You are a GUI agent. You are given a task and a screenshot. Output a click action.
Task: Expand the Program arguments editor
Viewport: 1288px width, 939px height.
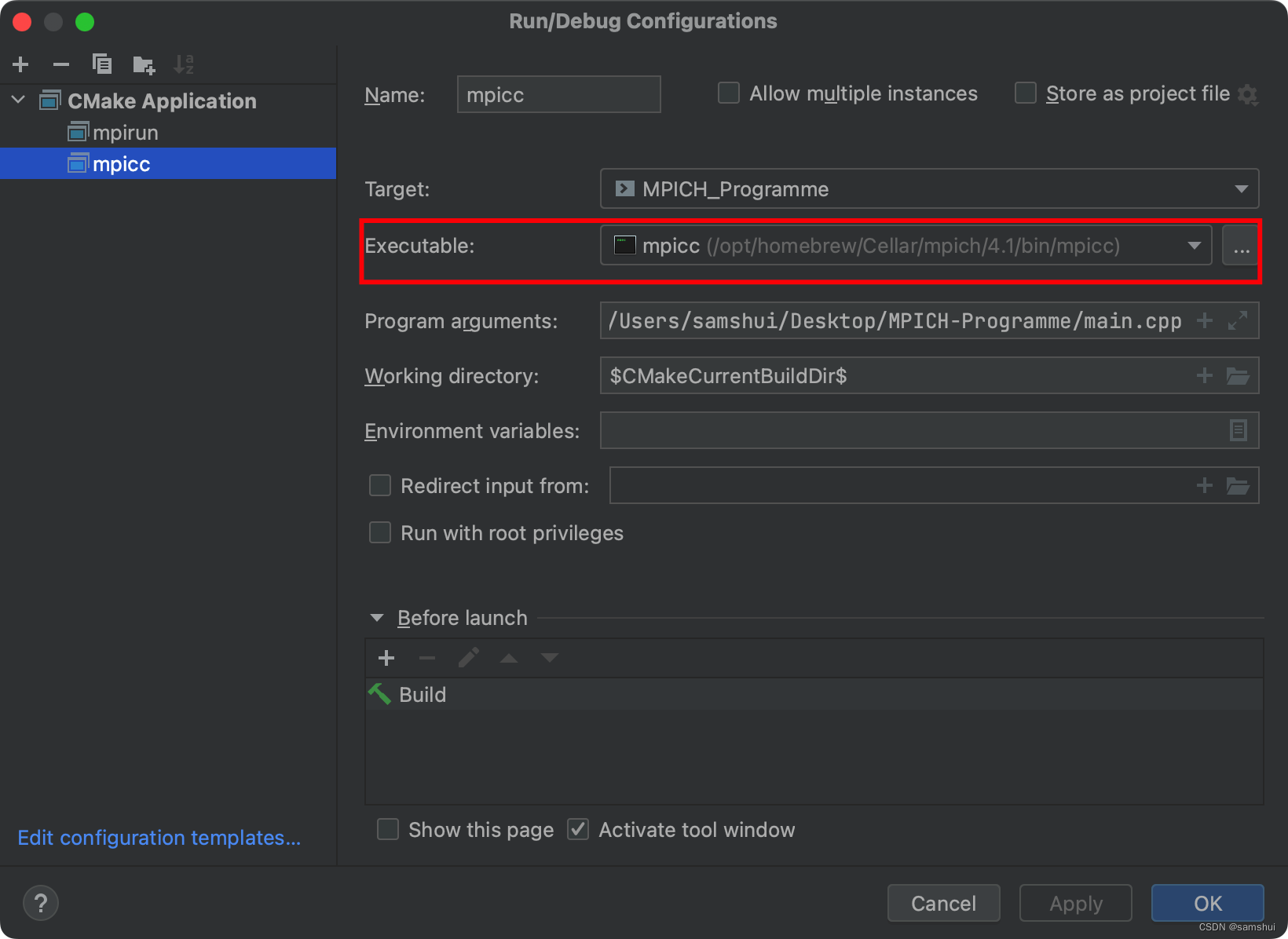coord(1239,320)
